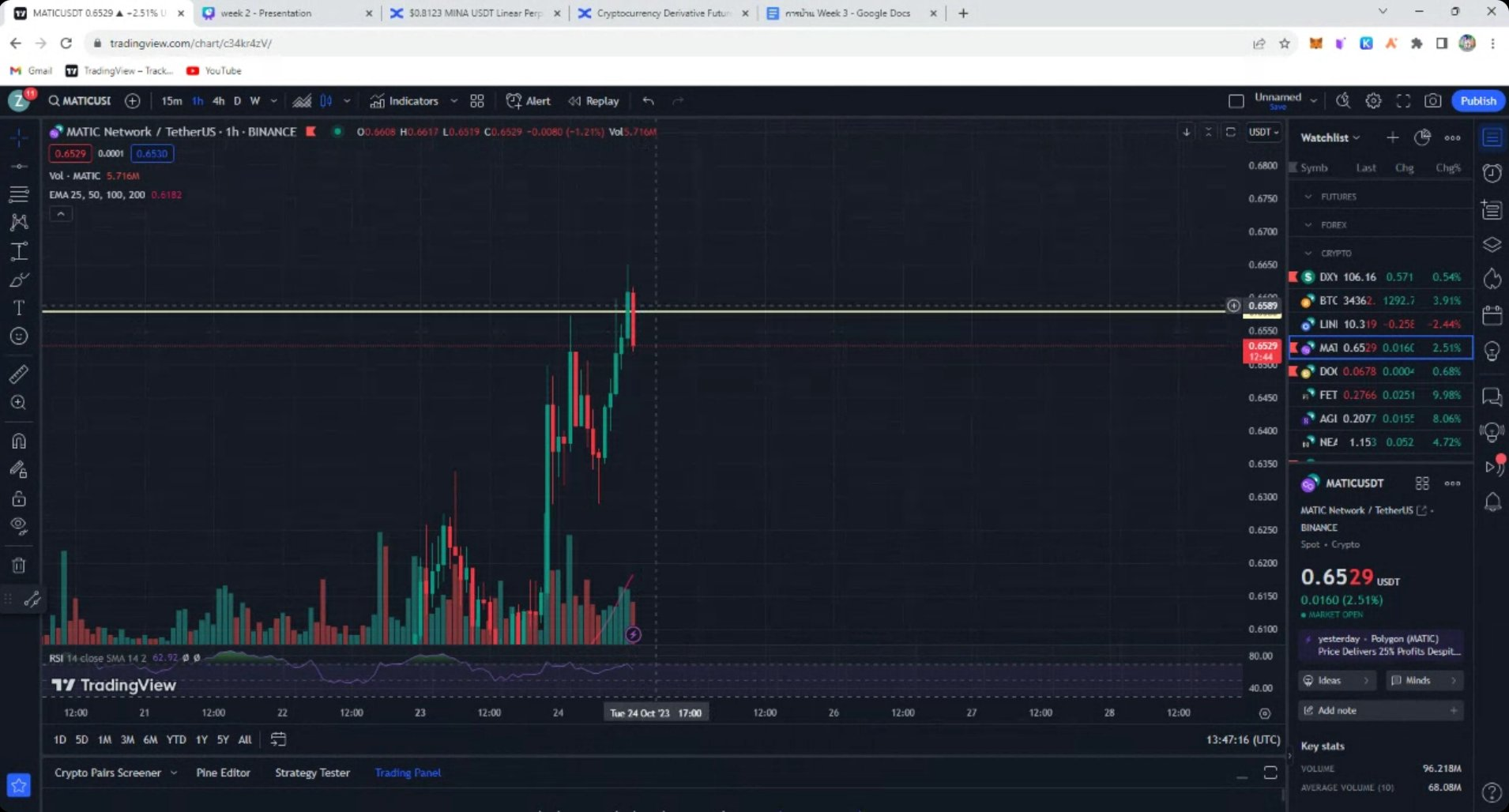Open the Trading Panel tab
The image size is (1509, 812).
tap(408, 773)
